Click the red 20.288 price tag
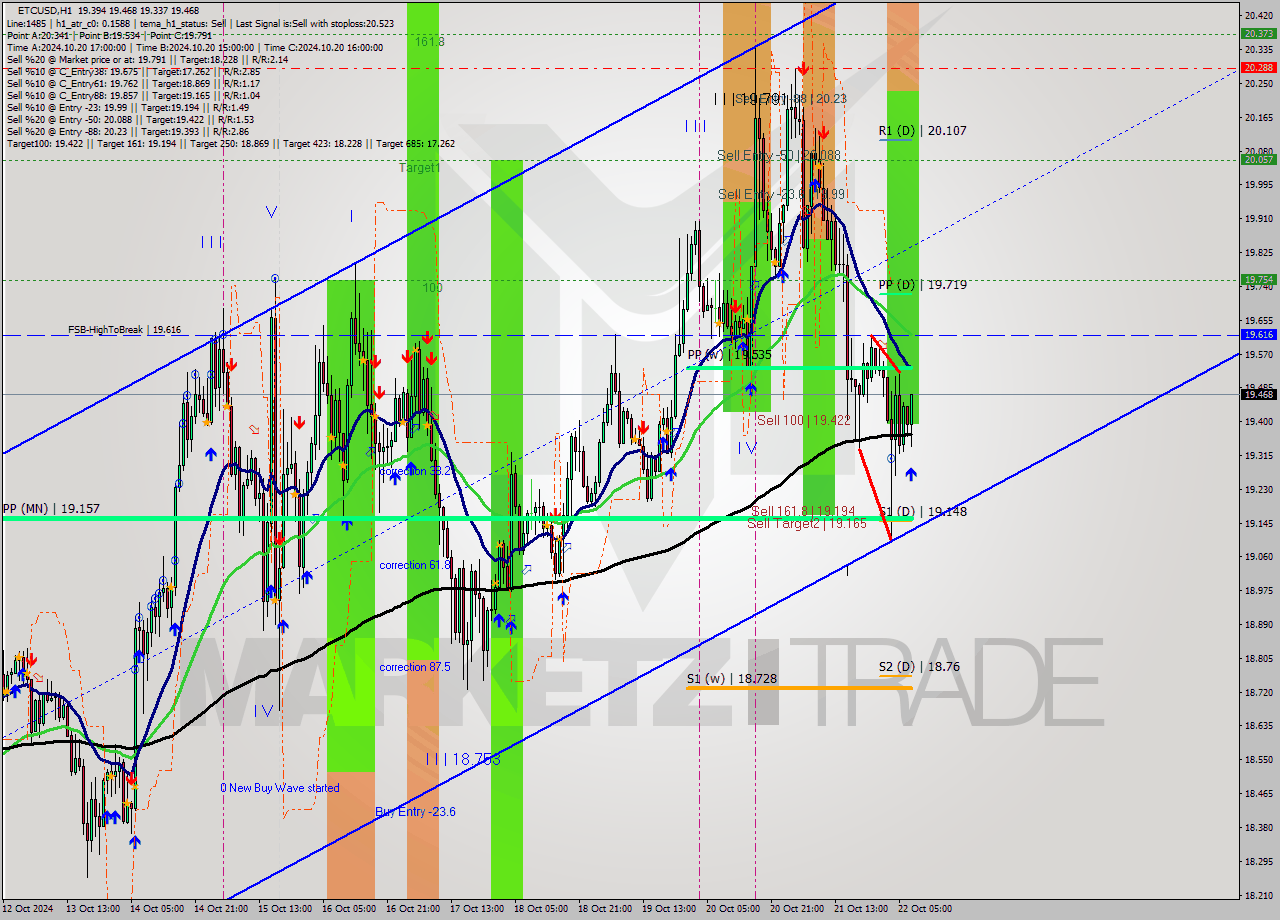 tap(1258, 68)
